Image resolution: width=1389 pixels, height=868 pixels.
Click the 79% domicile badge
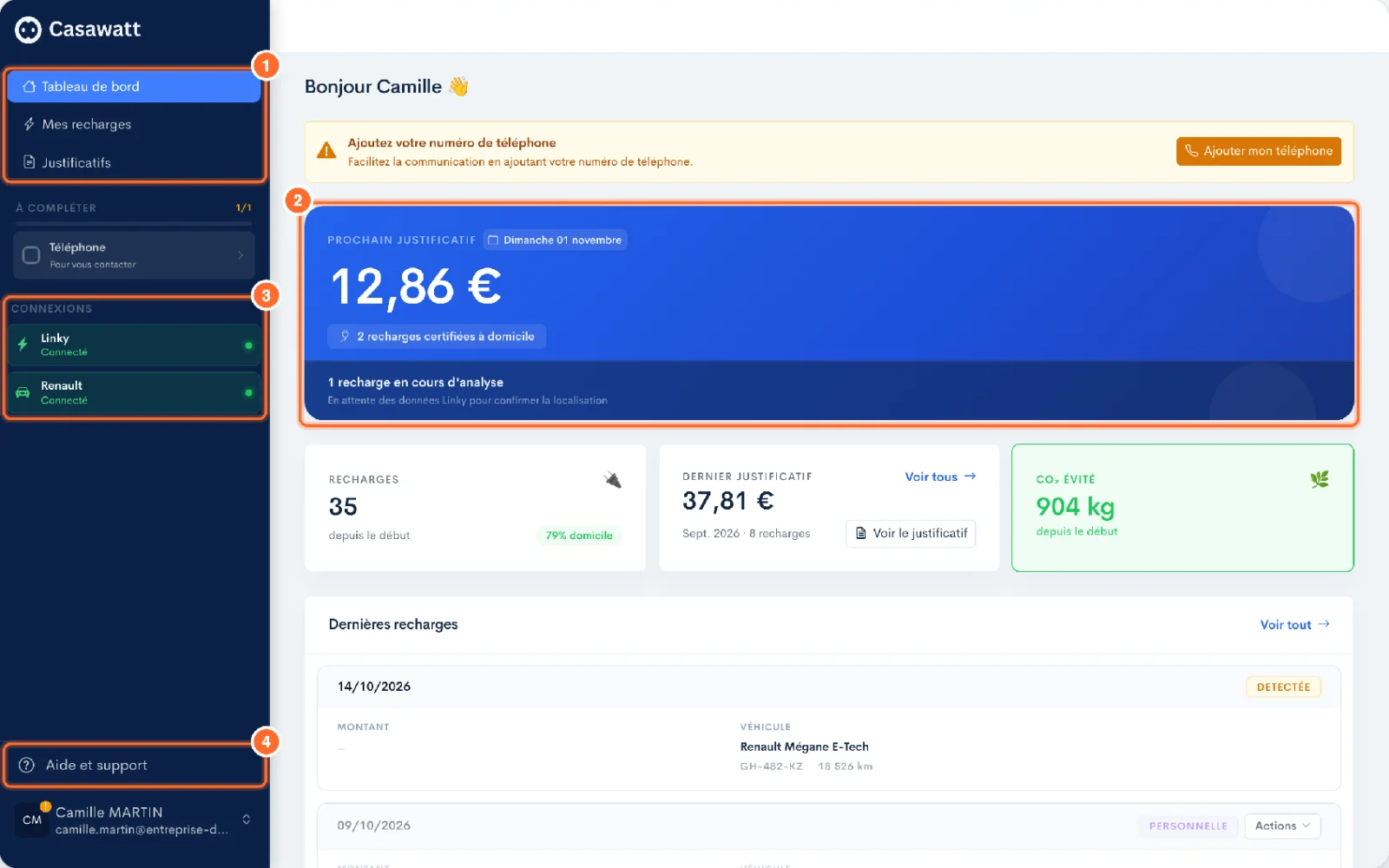tap(579, 536)
